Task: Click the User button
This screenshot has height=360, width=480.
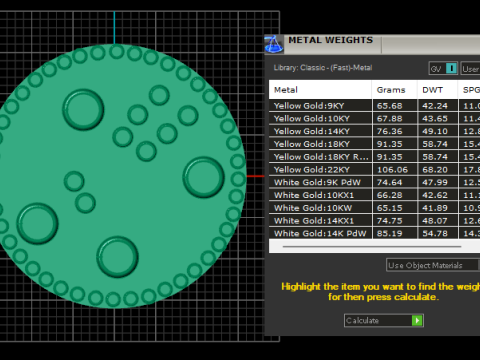Action: click(470, 69)
